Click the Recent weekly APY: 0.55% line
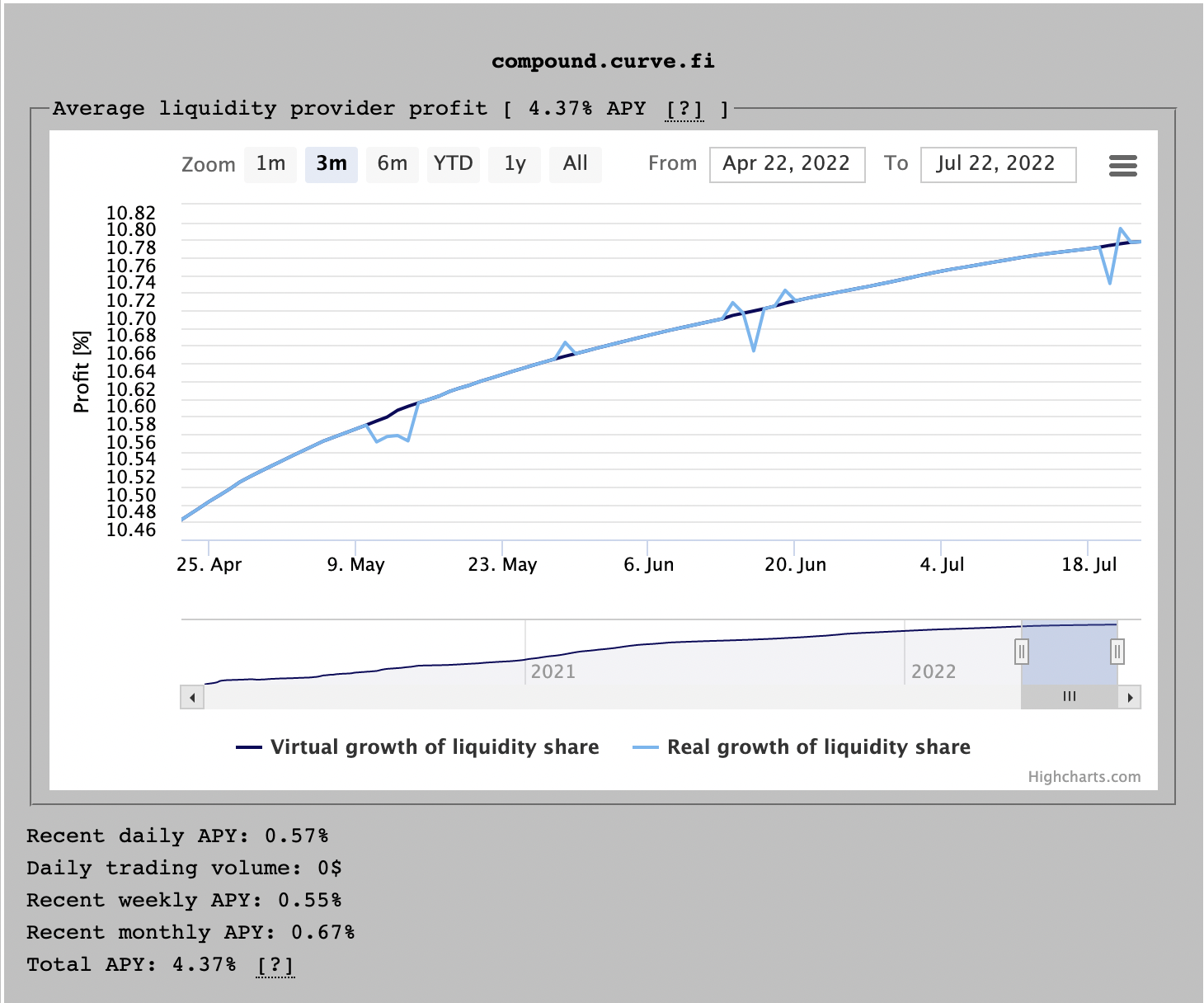Screen dimensions: 1204x1003 coord(184,900)
